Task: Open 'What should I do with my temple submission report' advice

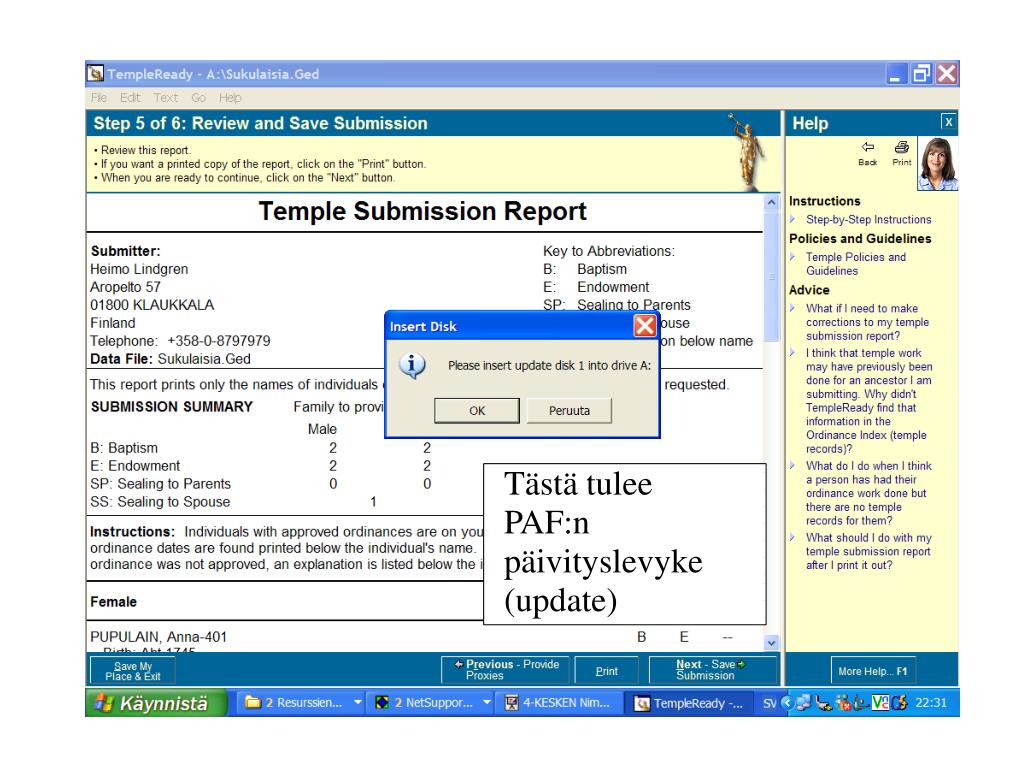Action: tap(869, 551)
